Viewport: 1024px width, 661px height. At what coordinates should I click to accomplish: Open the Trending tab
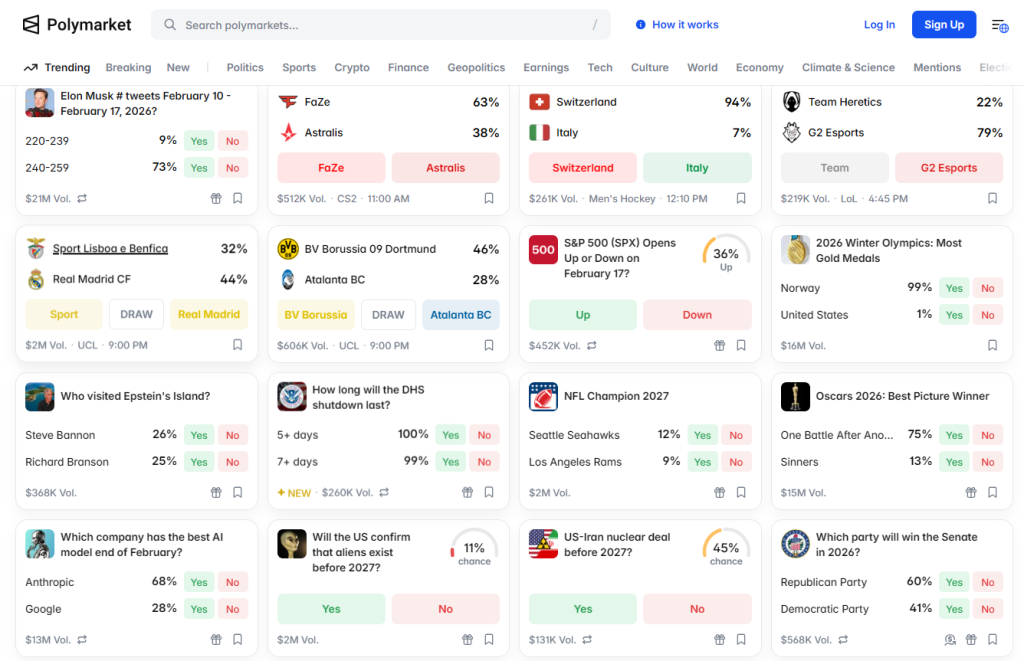[57, 67]
